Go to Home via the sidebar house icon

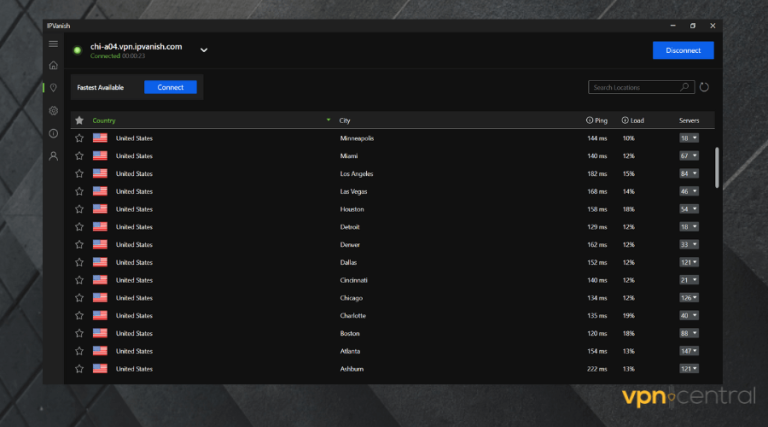(x=53, y=65)
